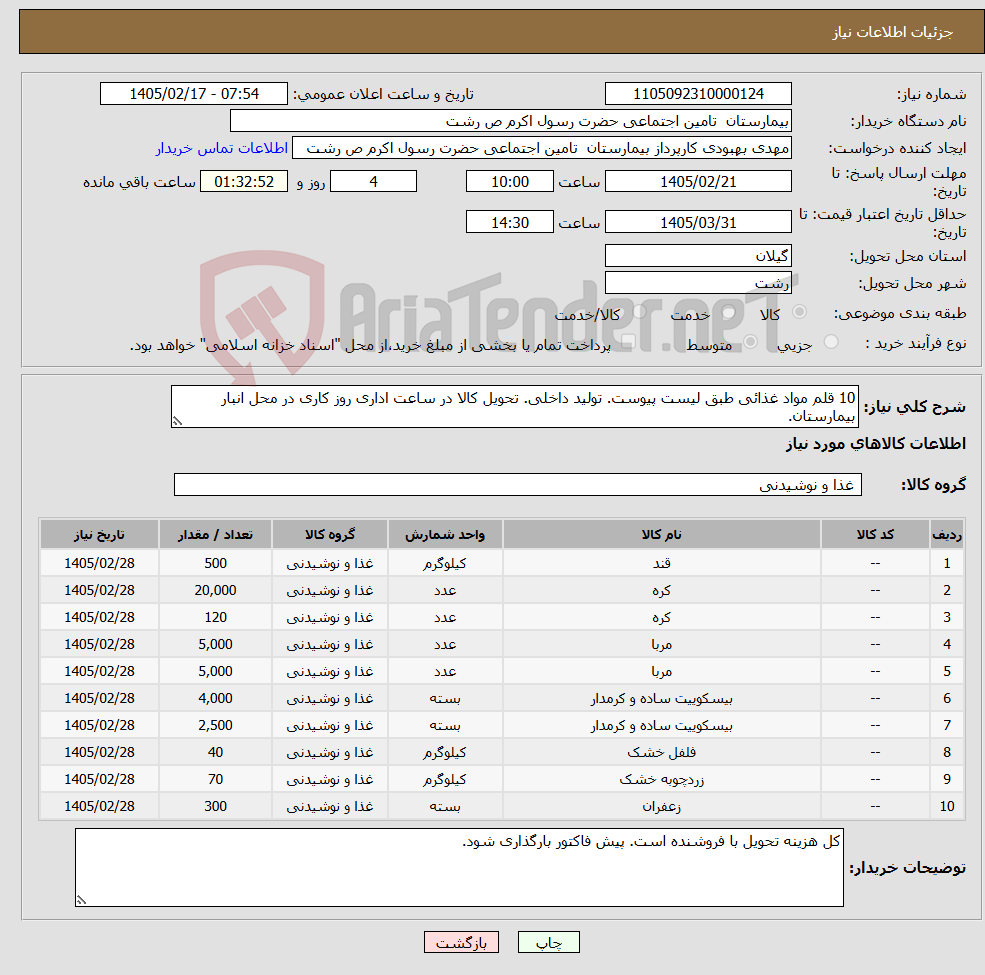Click the quantity 300 in زعفران row

tap(215, 806)
